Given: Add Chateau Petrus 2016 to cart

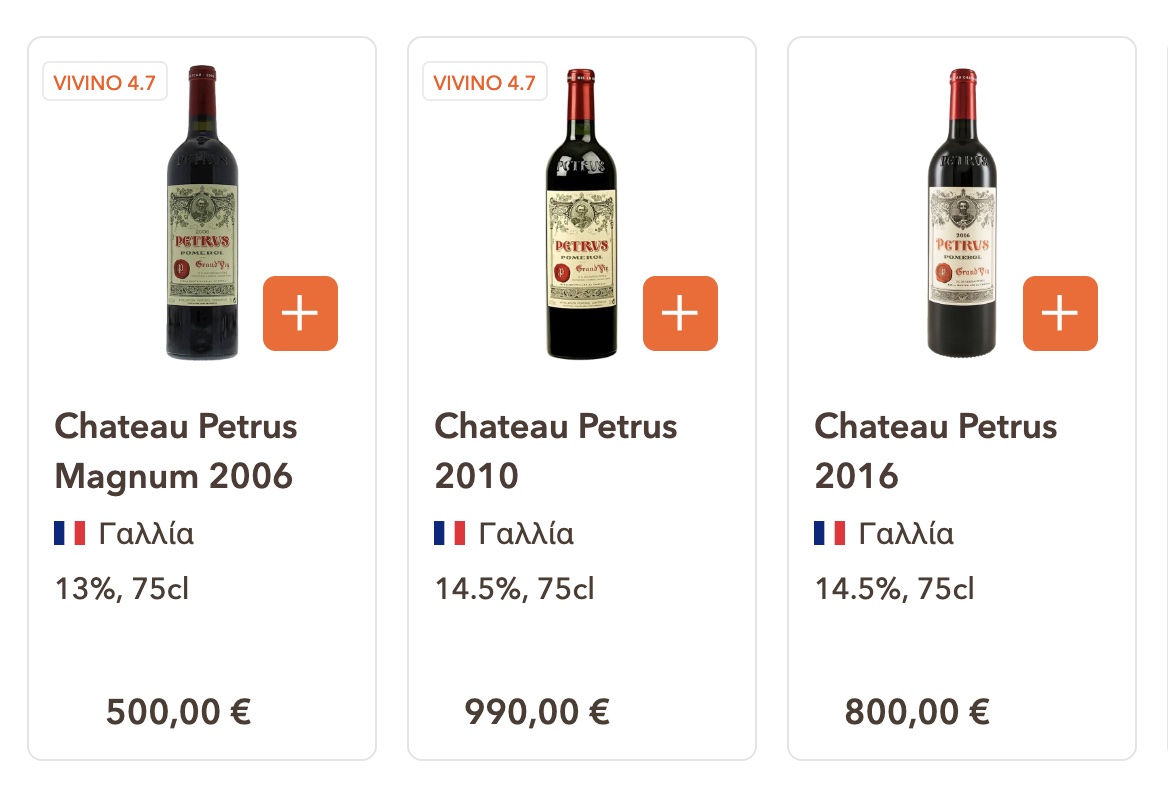Looking at the screenshot, I should [1060, 314].
